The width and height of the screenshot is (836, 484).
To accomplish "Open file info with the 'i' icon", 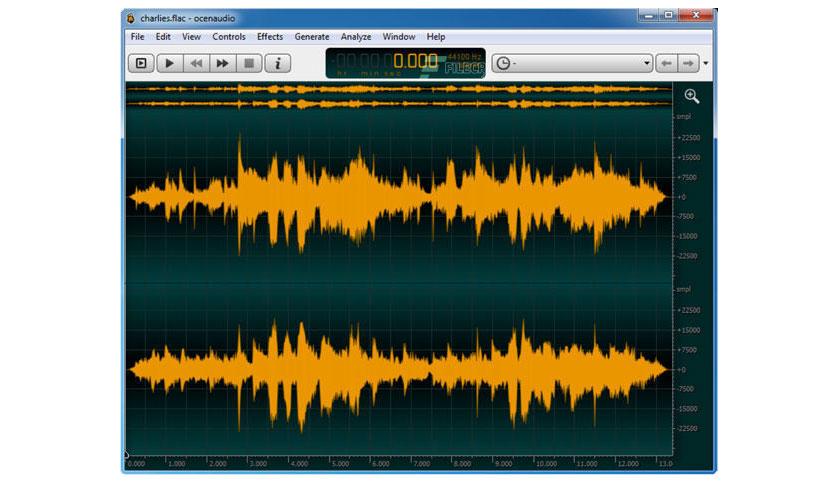I will point(277,63).
